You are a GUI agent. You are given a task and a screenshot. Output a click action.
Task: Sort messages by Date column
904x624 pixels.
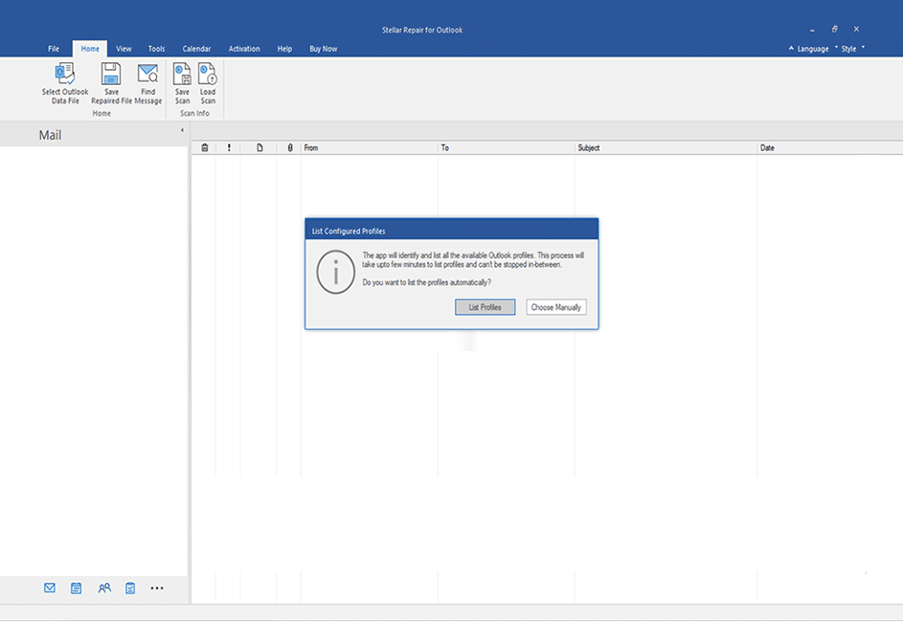[x=830, y=148]
